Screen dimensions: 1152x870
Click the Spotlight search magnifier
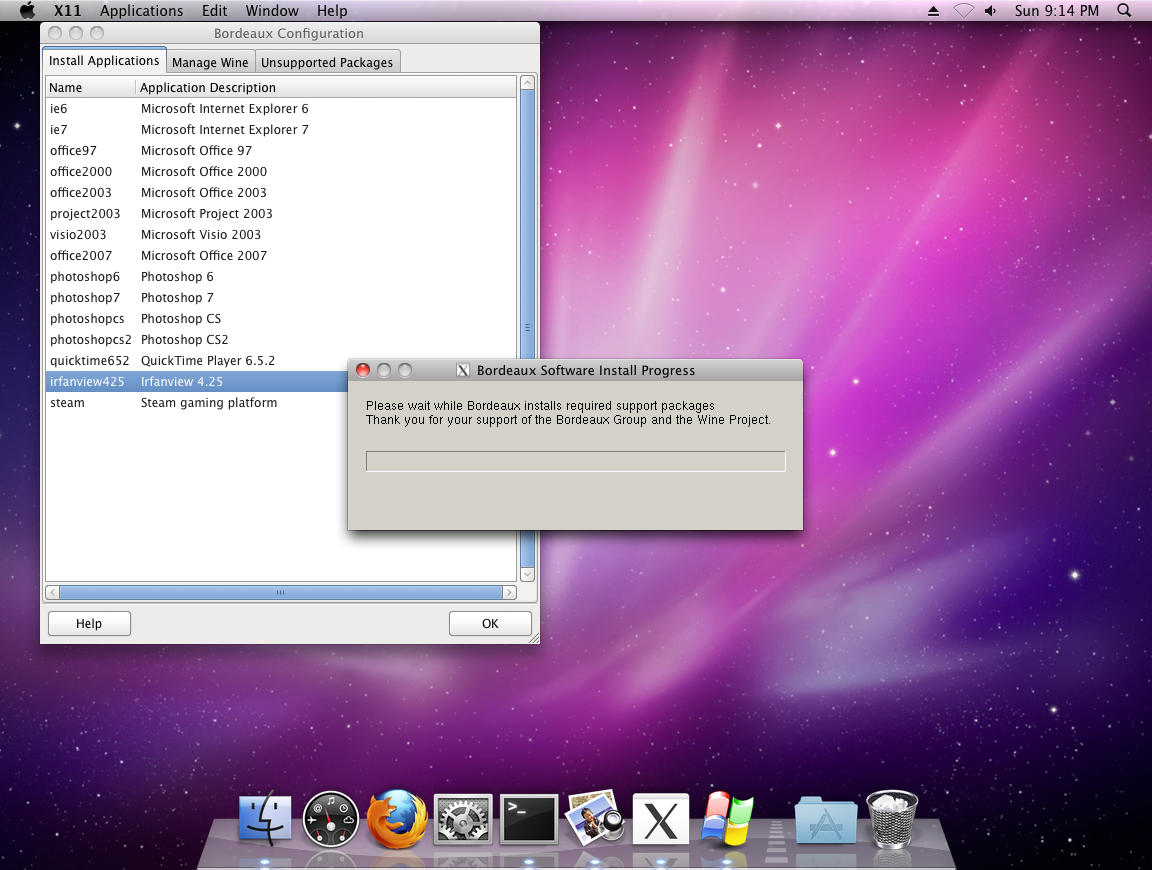[1124, 10]
